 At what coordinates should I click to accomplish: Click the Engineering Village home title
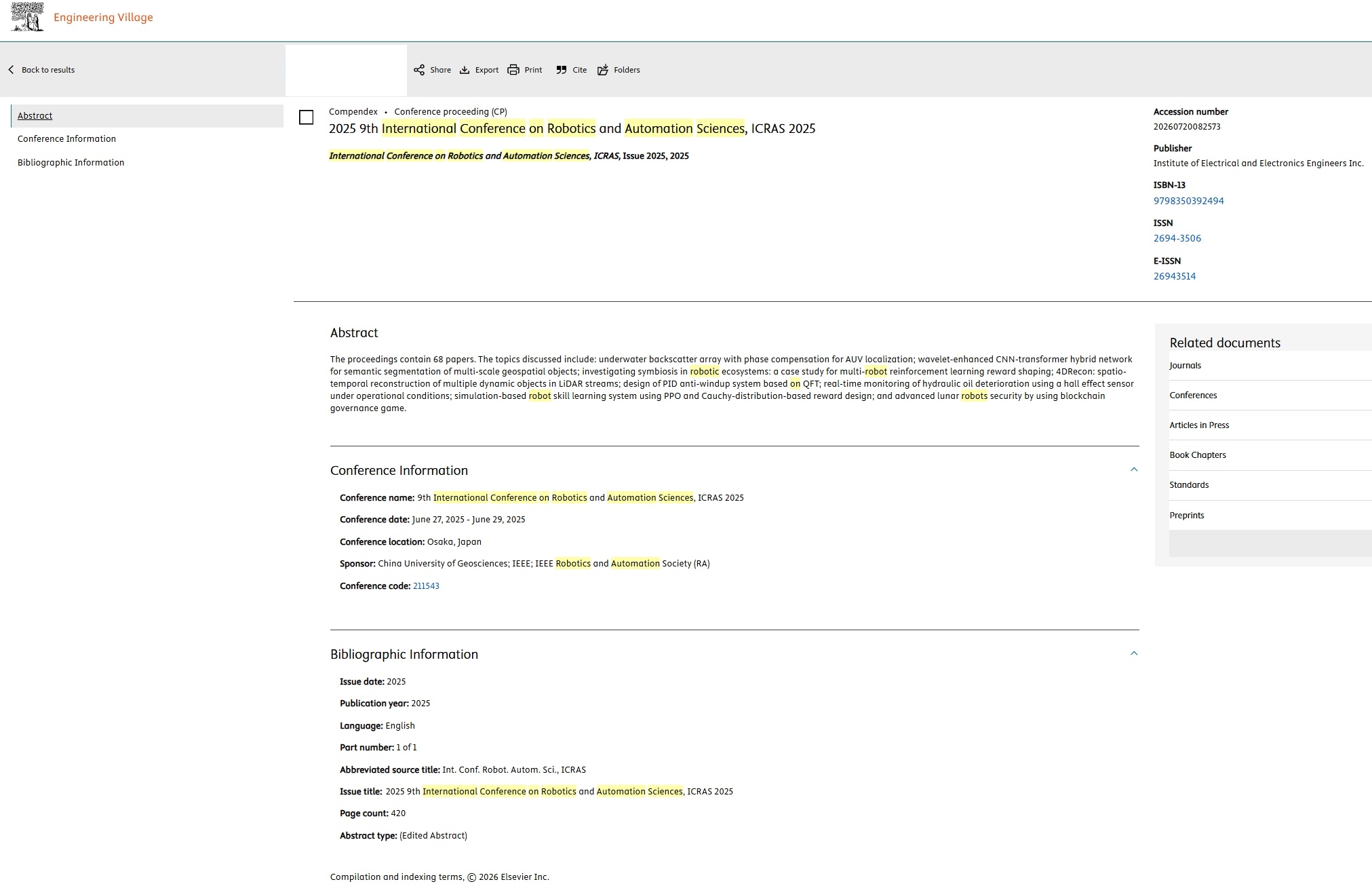click(x=103, y=18)
